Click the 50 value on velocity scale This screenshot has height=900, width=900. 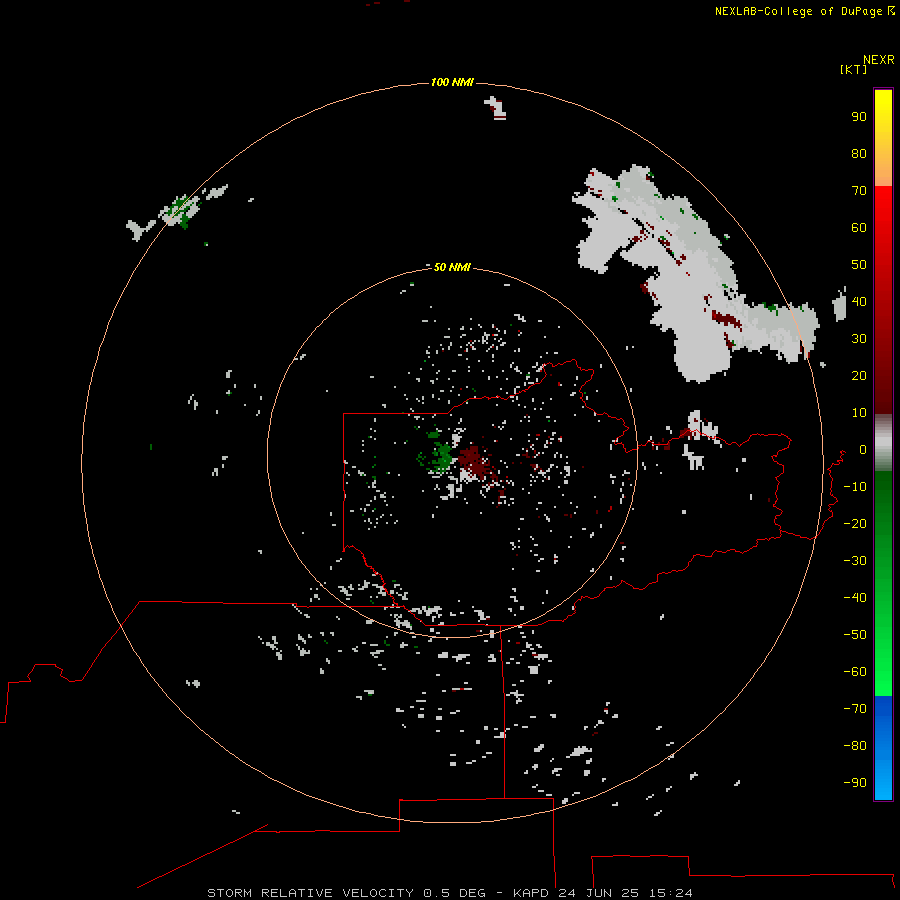tap(859, 265)
